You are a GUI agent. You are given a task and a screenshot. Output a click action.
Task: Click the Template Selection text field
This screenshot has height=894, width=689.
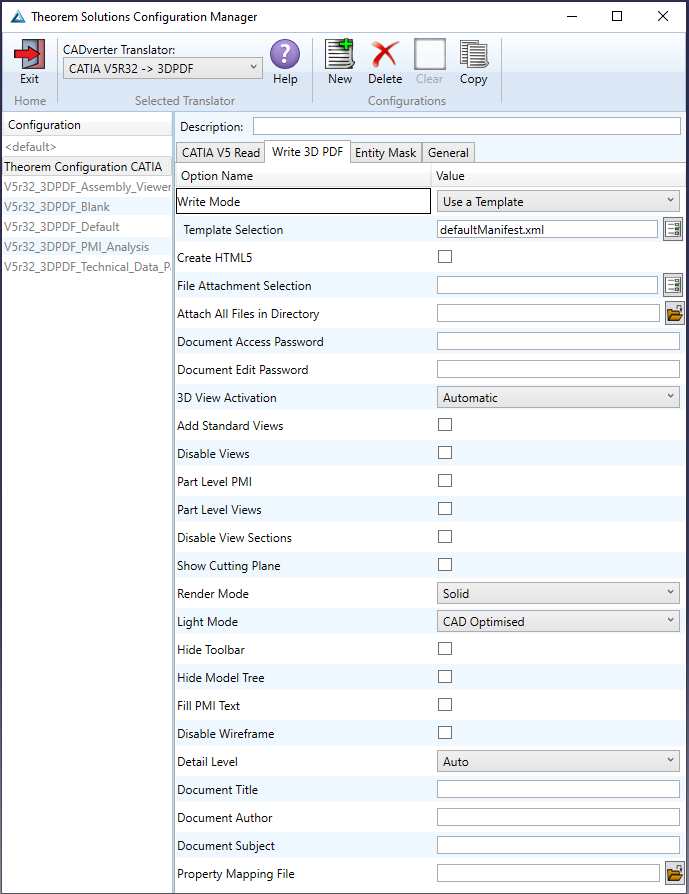click(x=547, y=229)
